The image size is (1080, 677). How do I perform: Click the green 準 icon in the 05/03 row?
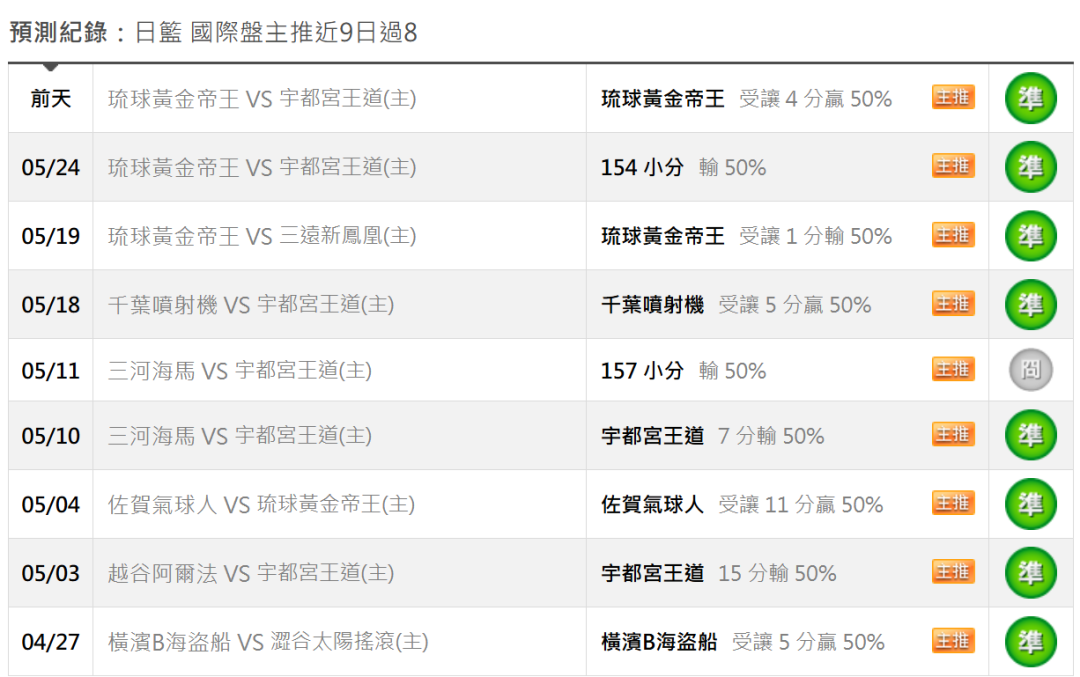point(1030,573)
